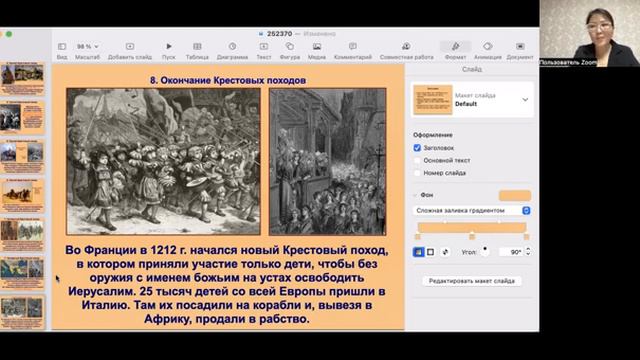Click the reverse gradient direction icon
The image size is (640, 360).
click(x=445, y=252)
